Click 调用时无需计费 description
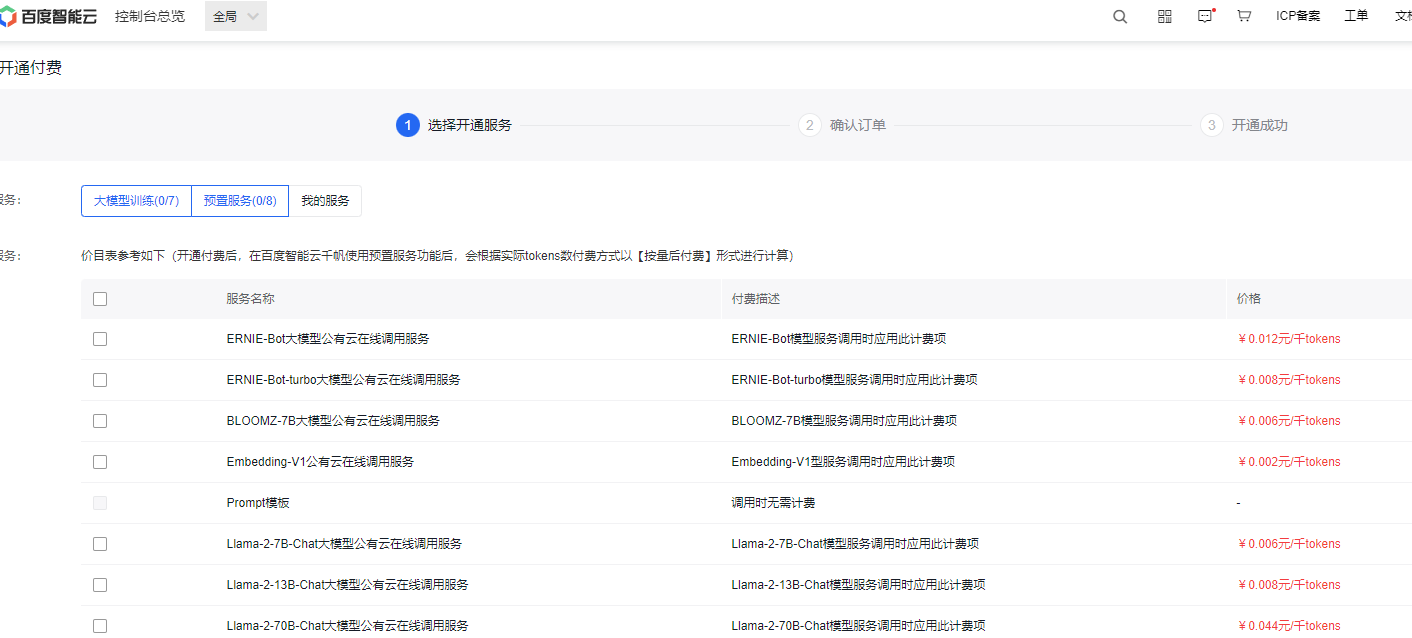 [773, 503]
